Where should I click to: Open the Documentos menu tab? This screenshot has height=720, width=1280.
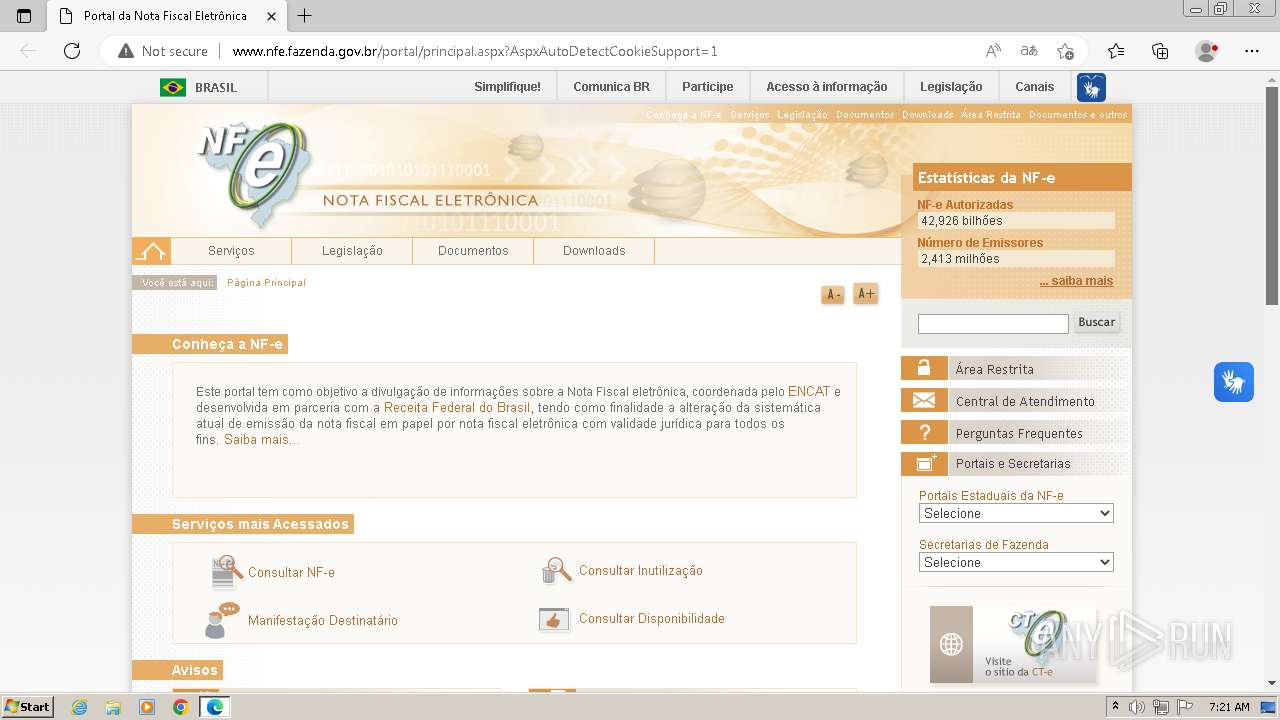(473, 251)
